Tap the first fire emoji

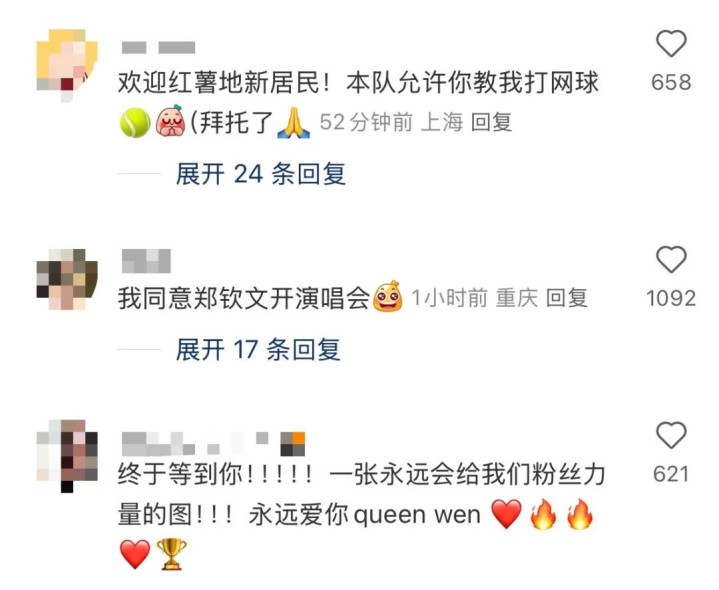543,514
